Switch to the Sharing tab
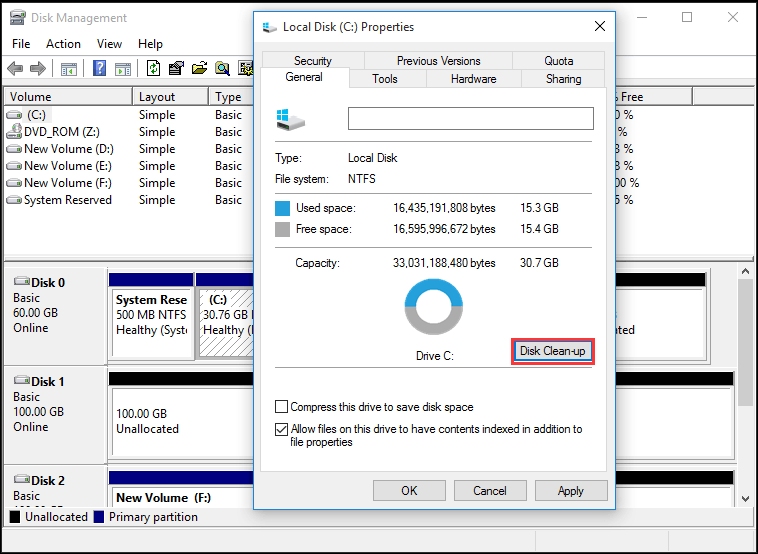This screenshot has width=758, height=554. click(564, 79)
